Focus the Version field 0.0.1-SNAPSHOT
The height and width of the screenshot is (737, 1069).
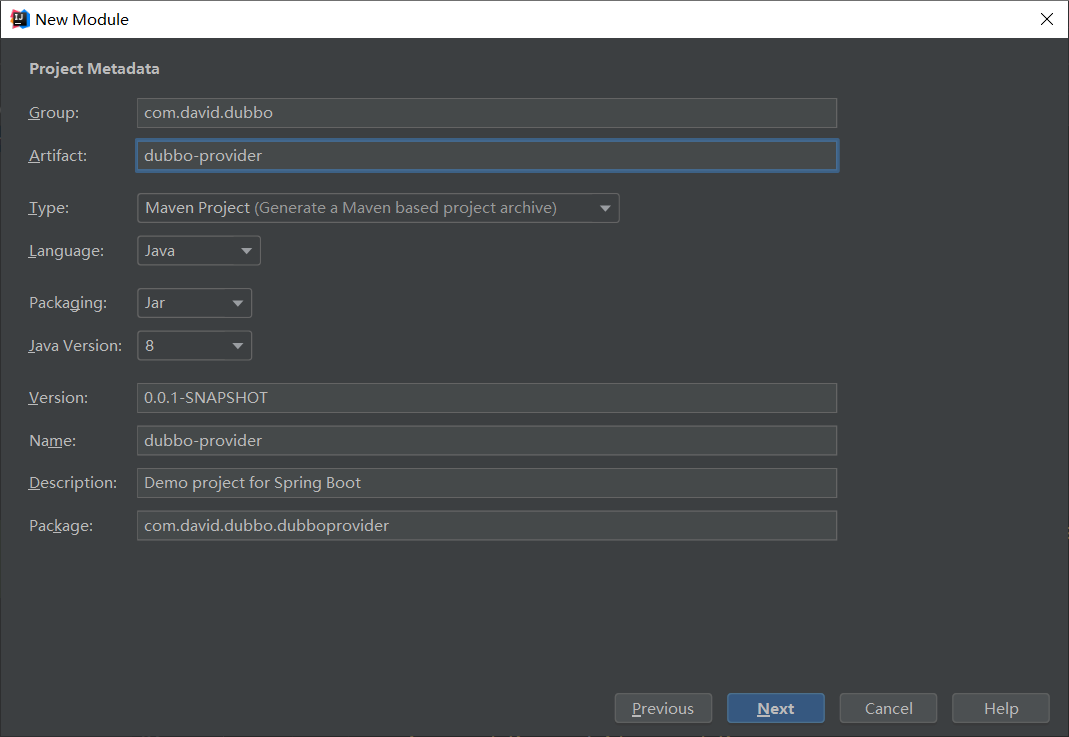(x=487, y=397)
